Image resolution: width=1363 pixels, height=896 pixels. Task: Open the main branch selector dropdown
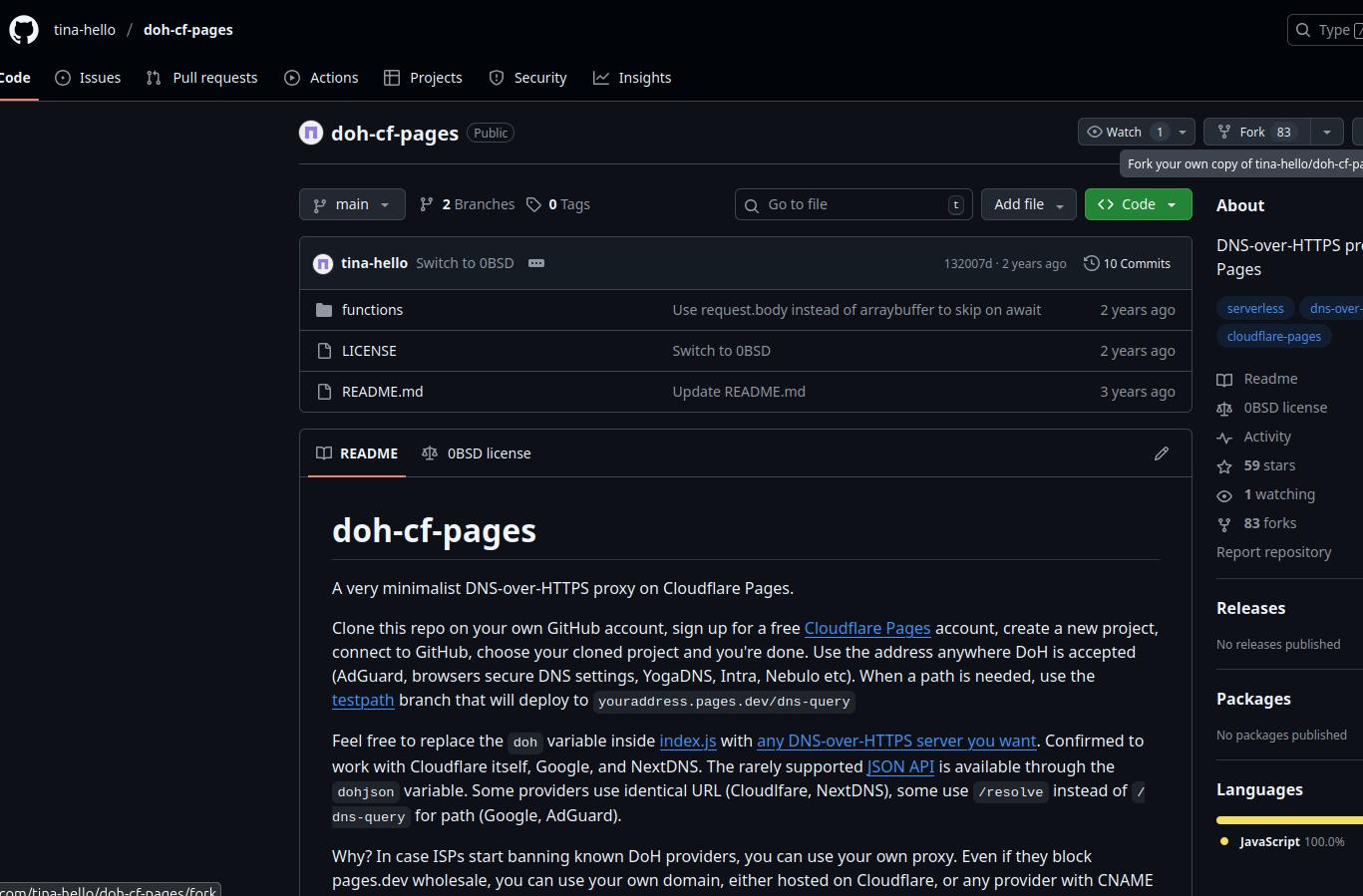pyautogui.click(x=352, y=204)
